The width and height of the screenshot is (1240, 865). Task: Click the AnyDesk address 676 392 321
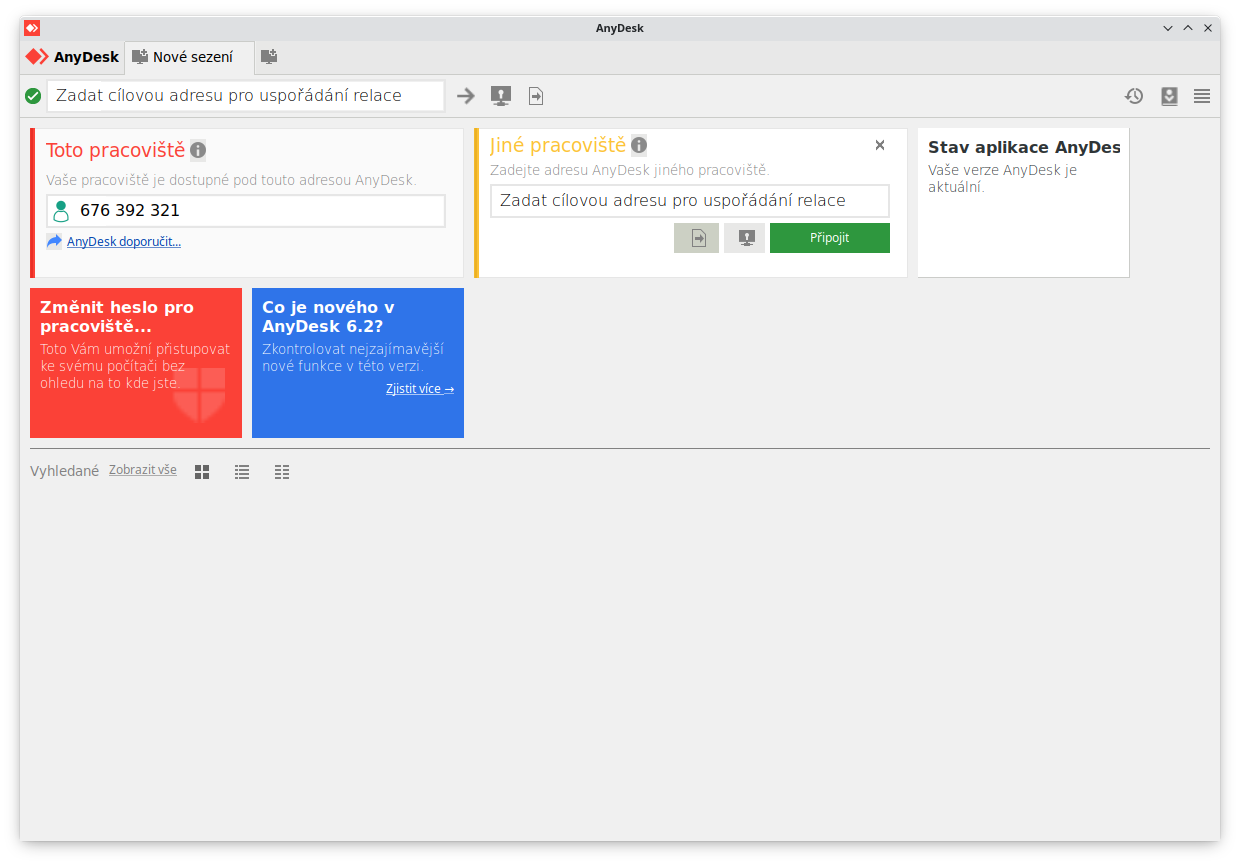click(130, 211)
